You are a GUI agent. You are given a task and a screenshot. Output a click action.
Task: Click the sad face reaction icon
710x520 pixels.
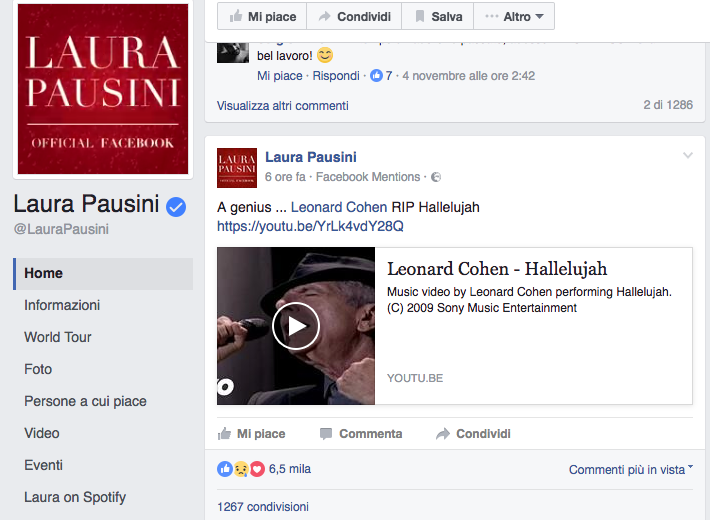(x=241, y=469)
